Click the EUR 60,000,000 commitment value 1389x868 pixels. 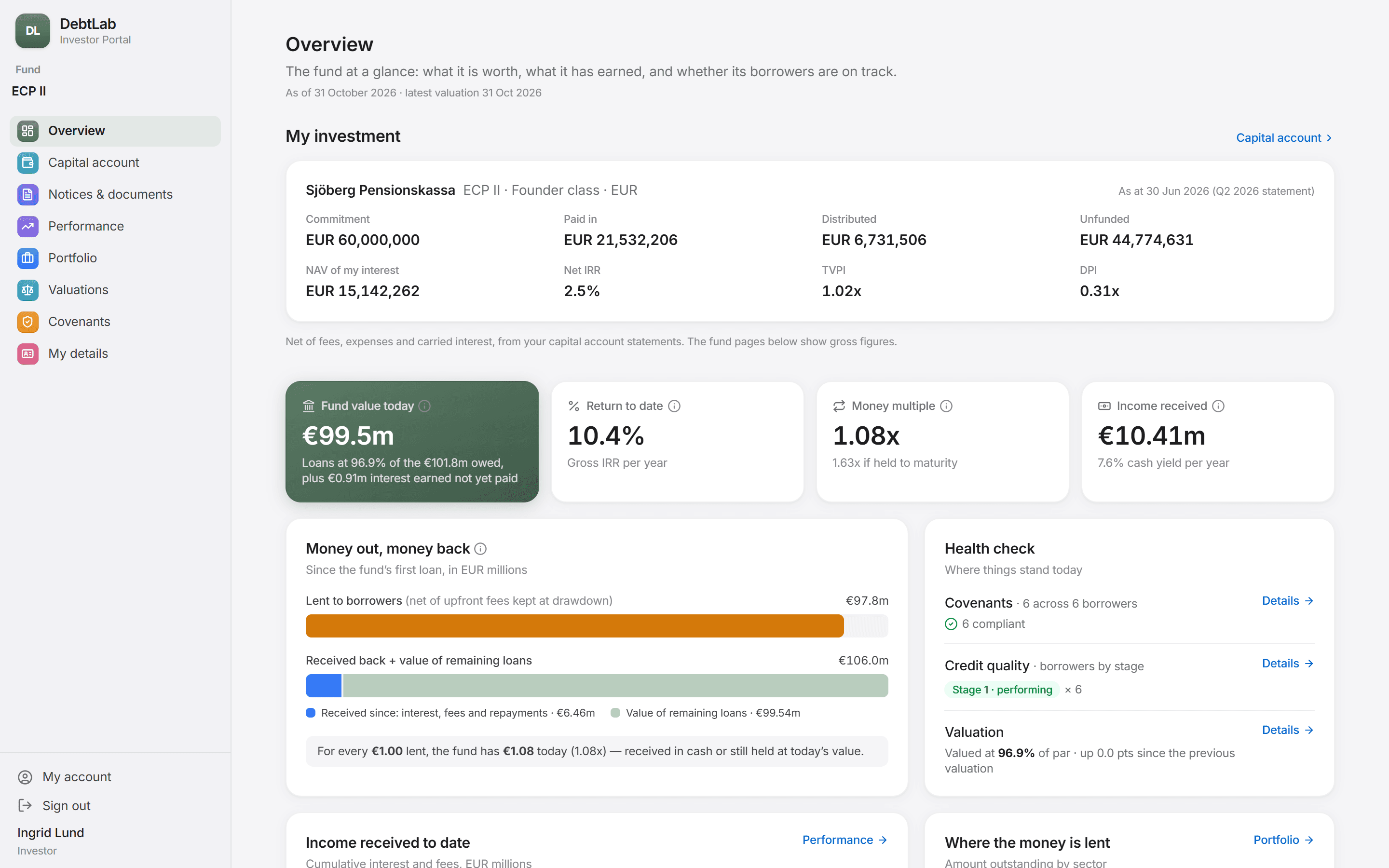click(x=363, y=240)
